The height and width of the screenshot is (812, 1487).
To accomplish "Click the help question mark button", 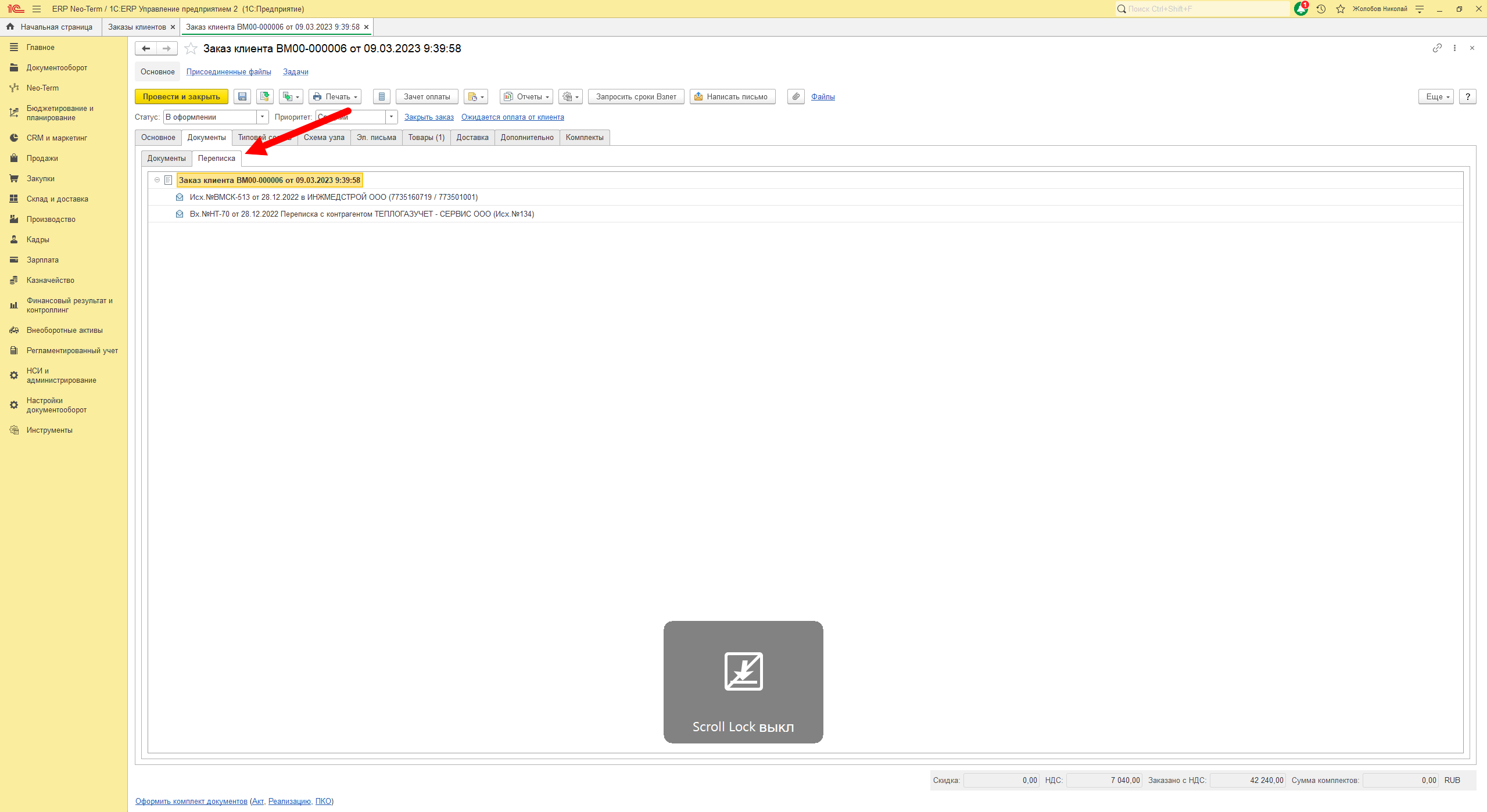I will pos(1468,96).
